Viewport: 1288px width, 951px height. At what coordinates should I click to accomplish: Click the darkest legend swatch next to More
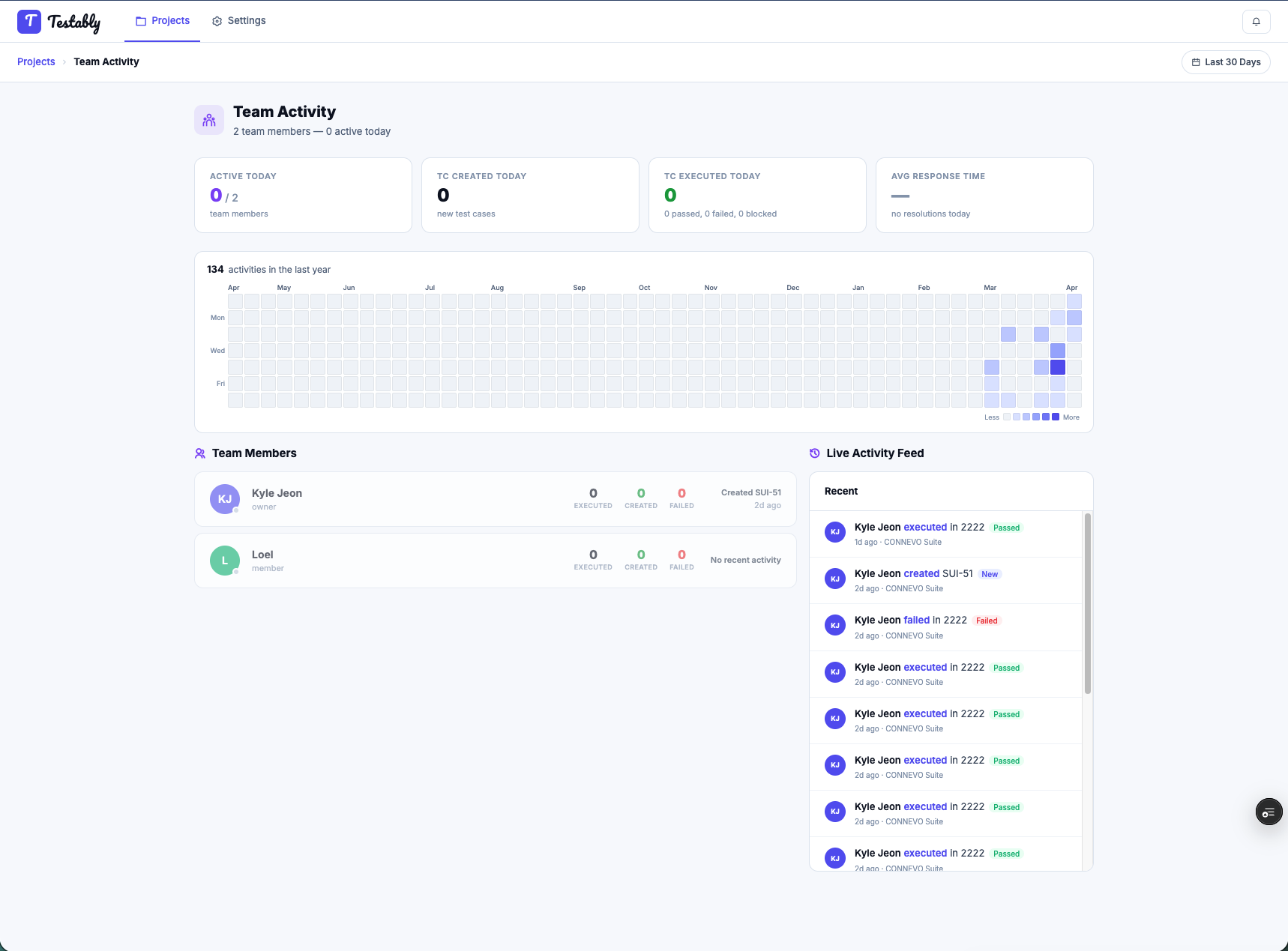1056,417
